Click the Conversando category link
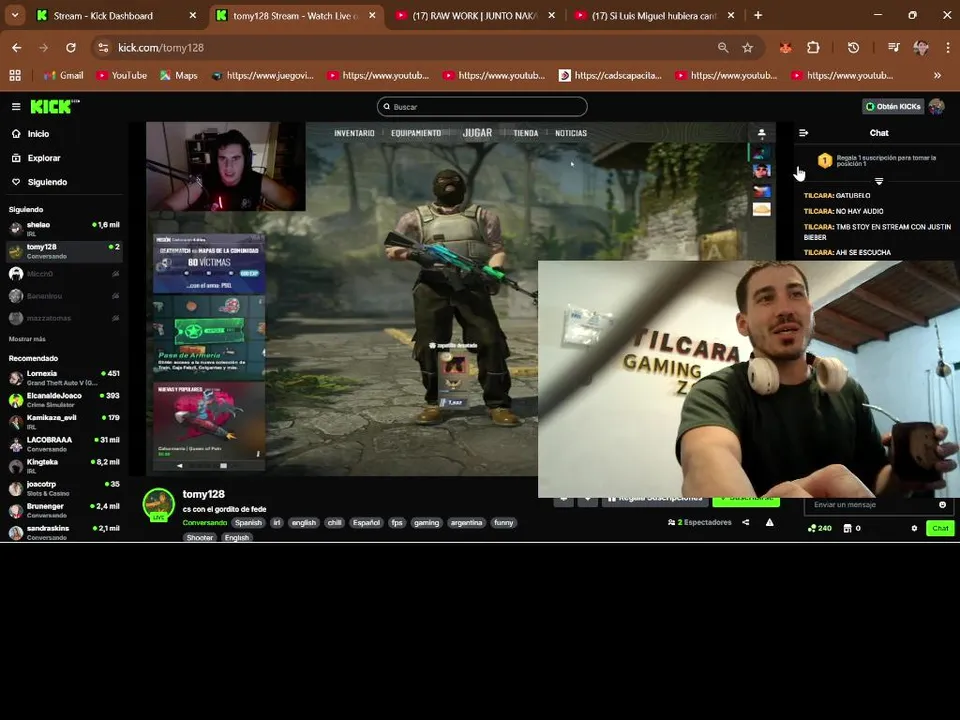The image size is (960, 720). (204, 523)
